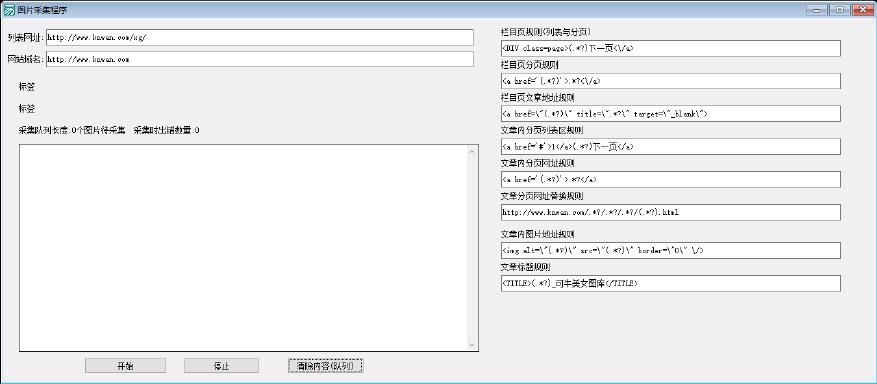This screenshot has height=384, width=877.
Task: Click inside the large log text area
Action: 244,248
